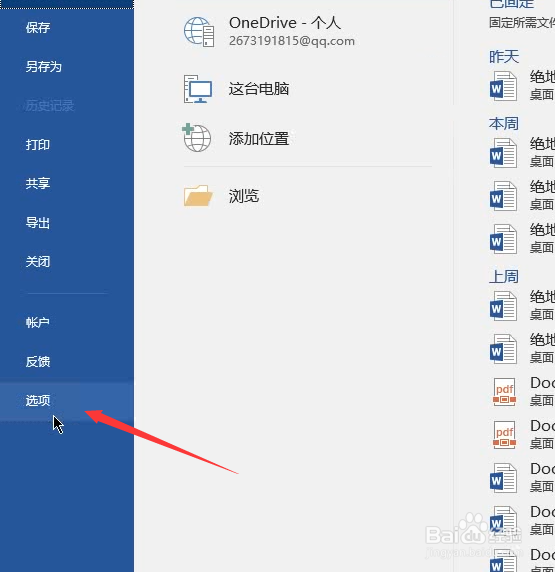Click the 上周 group header
The width and height of the screenshot is (555, 572).
point(504,277)
